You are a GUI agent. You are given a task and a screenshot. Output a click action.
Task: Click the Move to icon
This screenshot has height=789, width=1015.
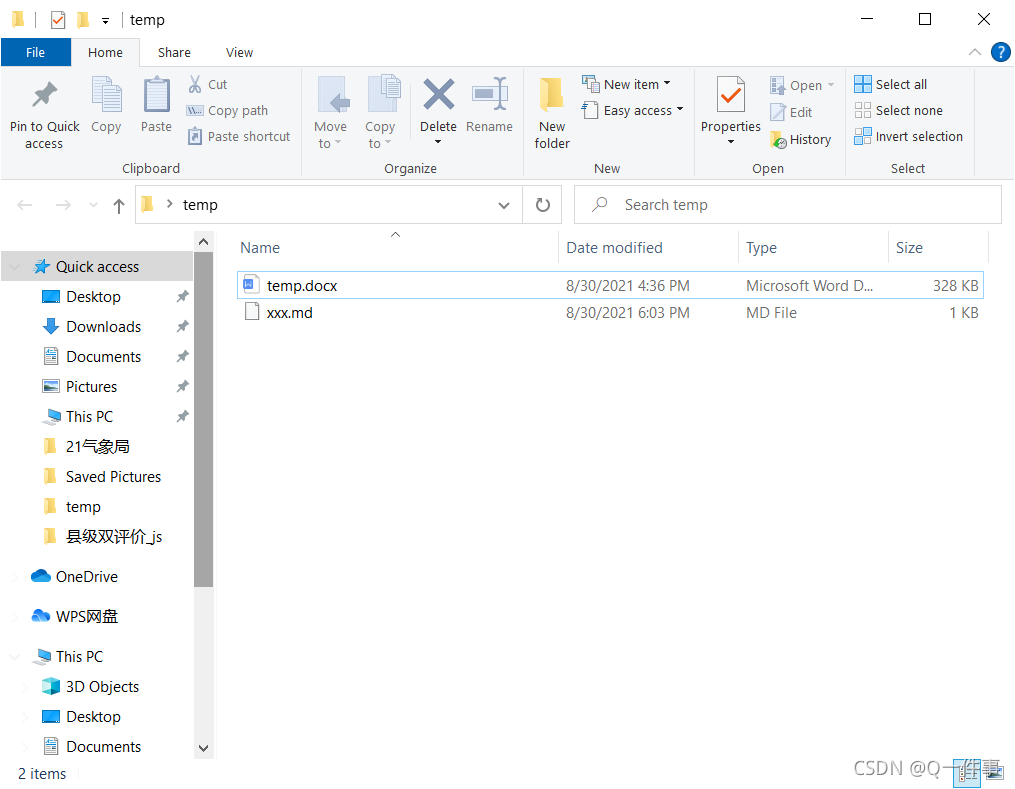(331, 94)
